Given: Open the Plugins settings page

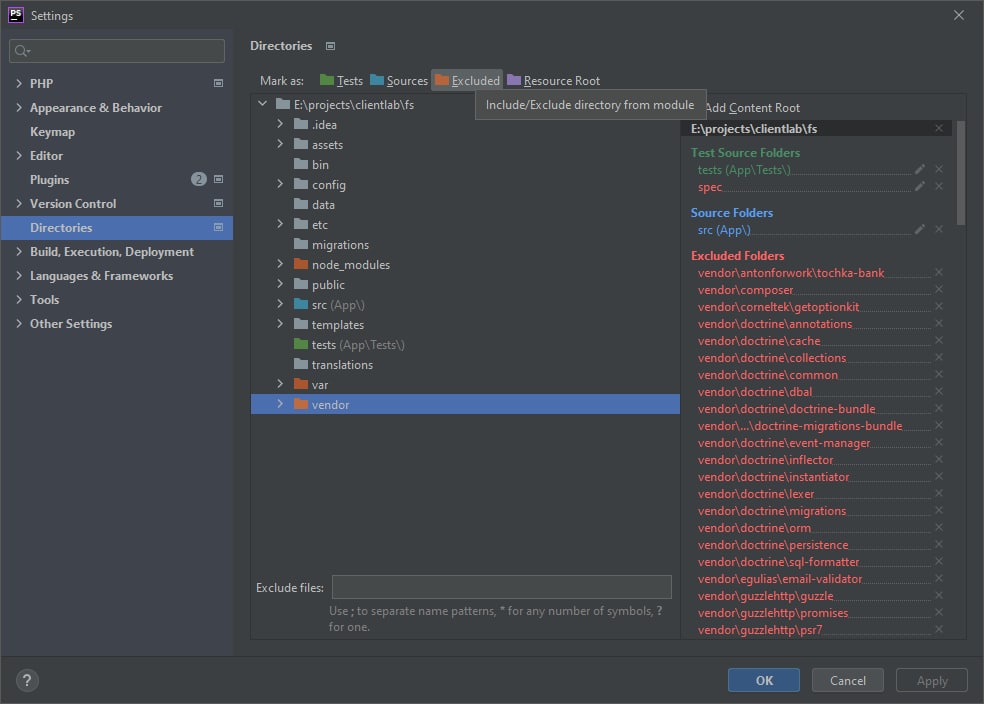Looking at the screenshot, I should tap(50, 180).
